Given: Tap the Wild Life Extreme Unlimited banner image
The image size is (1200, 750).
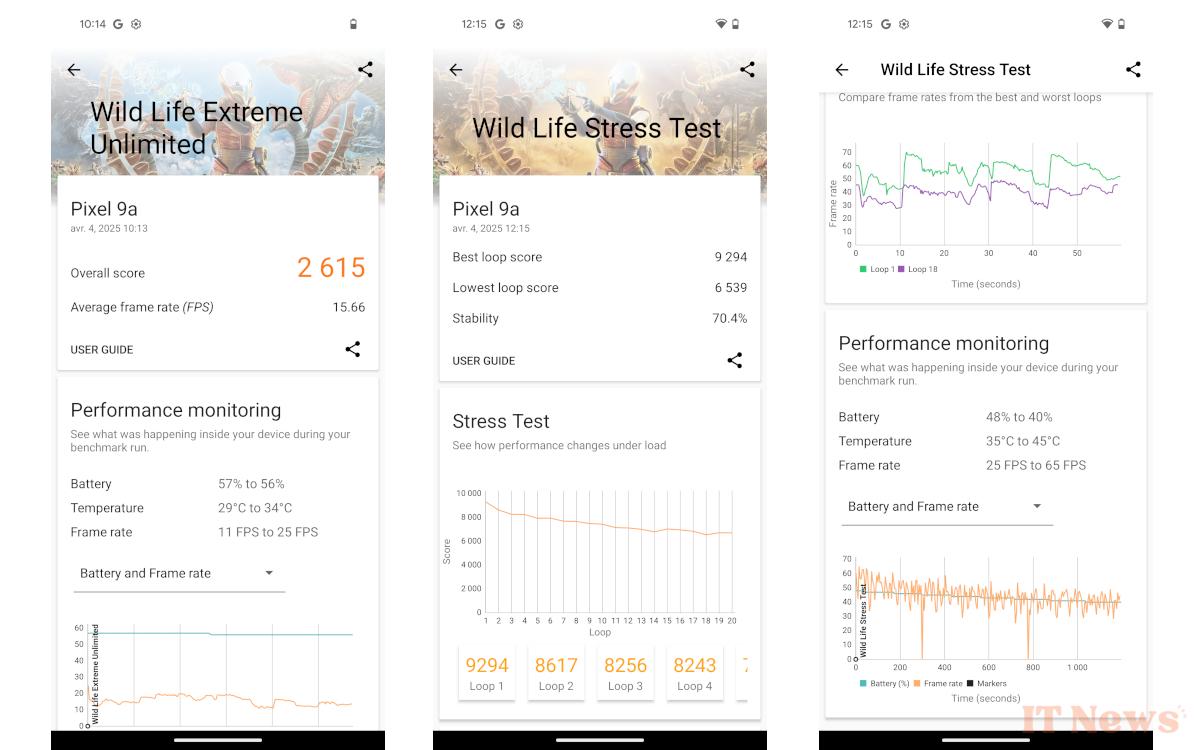Looking at the screenshot, I should click(x=218, y=113).
